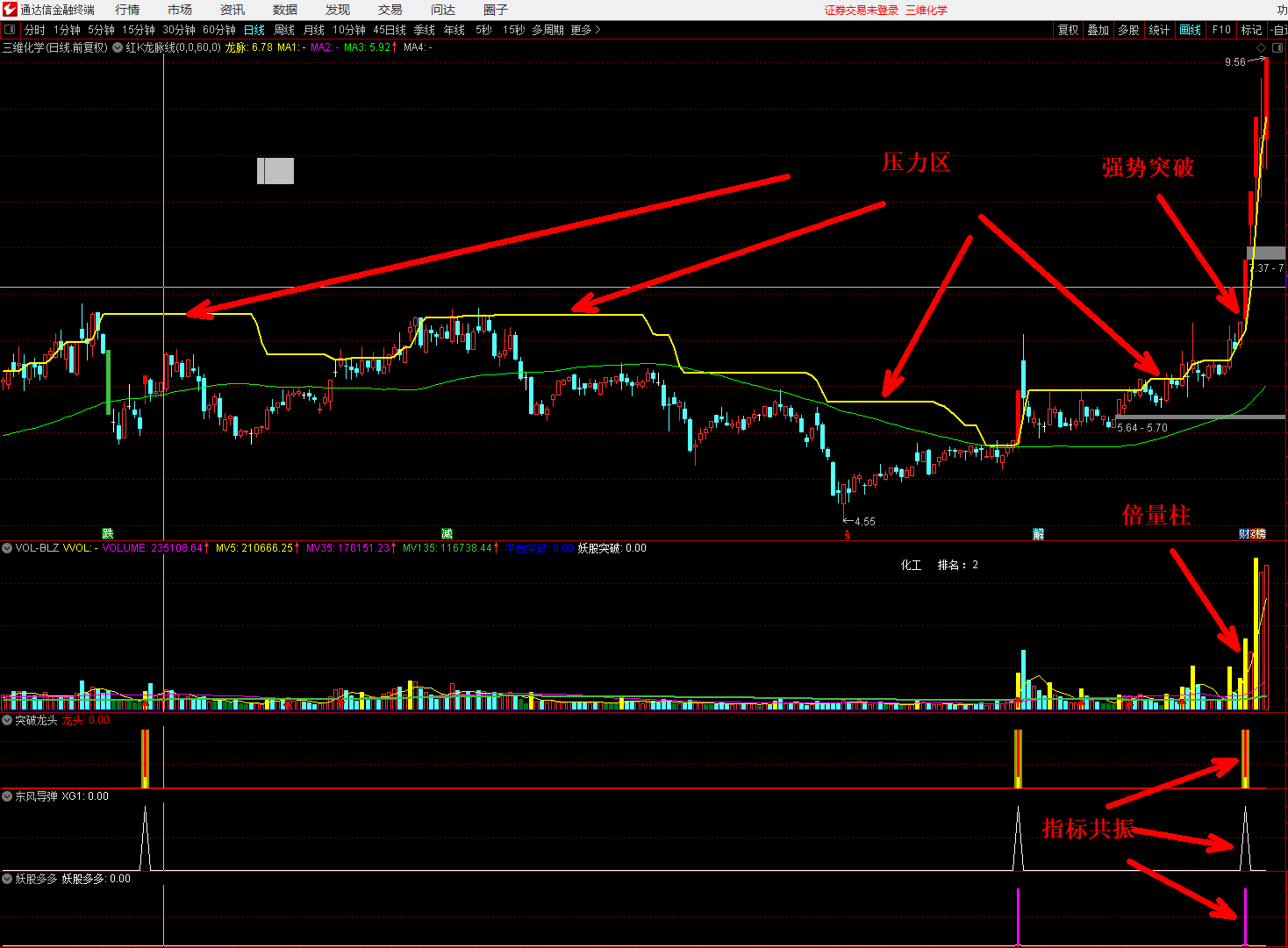The image size is (1288, 948).
Task: Click the 多股 multi-stock button
Action: [1129, 30]
